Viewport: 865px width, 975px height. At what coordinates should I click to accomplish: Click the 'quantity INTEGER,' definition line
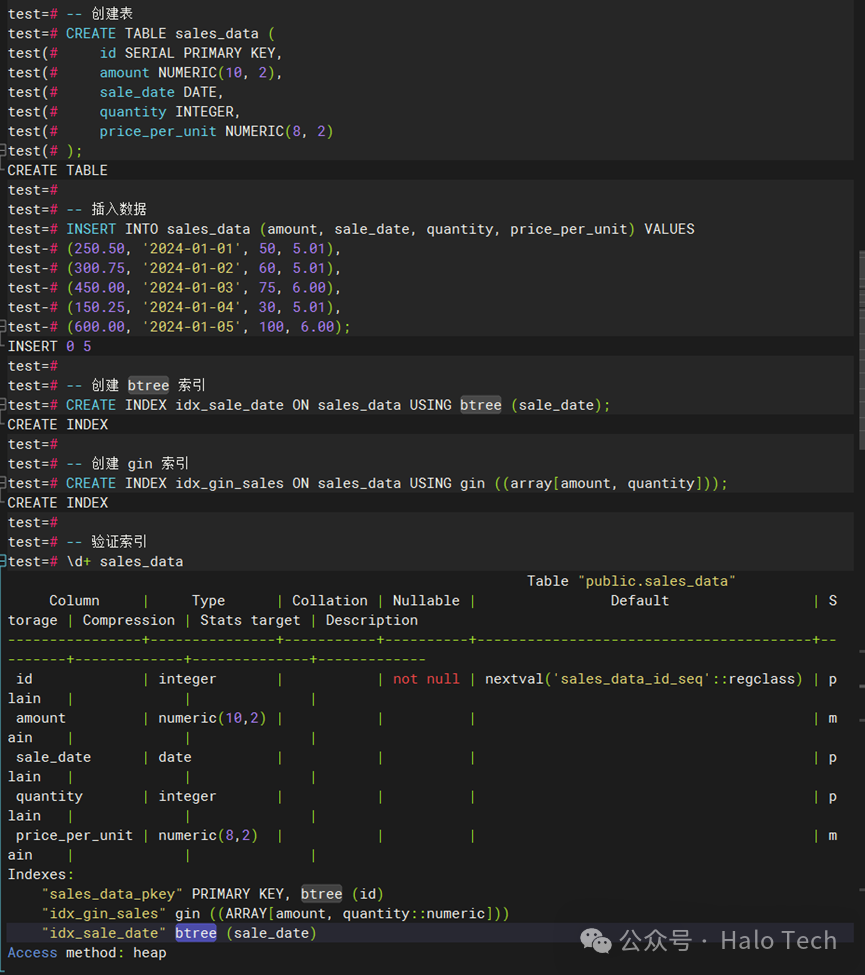click(x=170, y=112)
